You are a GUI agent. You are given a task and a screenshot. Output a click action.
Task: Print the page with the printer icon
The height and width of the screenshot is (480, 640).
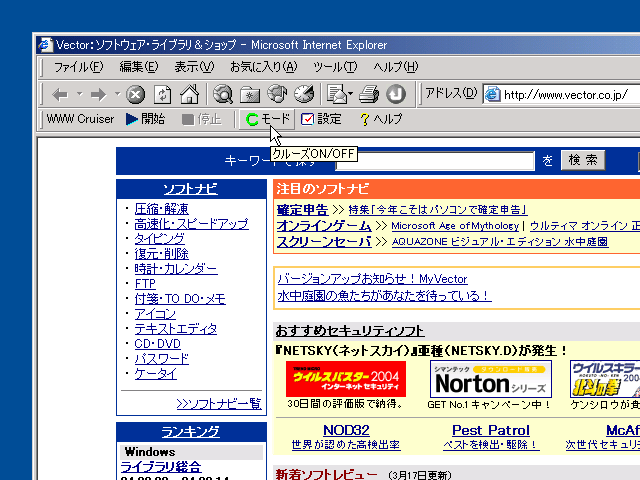pyautogui.click(x=369, y=94)
